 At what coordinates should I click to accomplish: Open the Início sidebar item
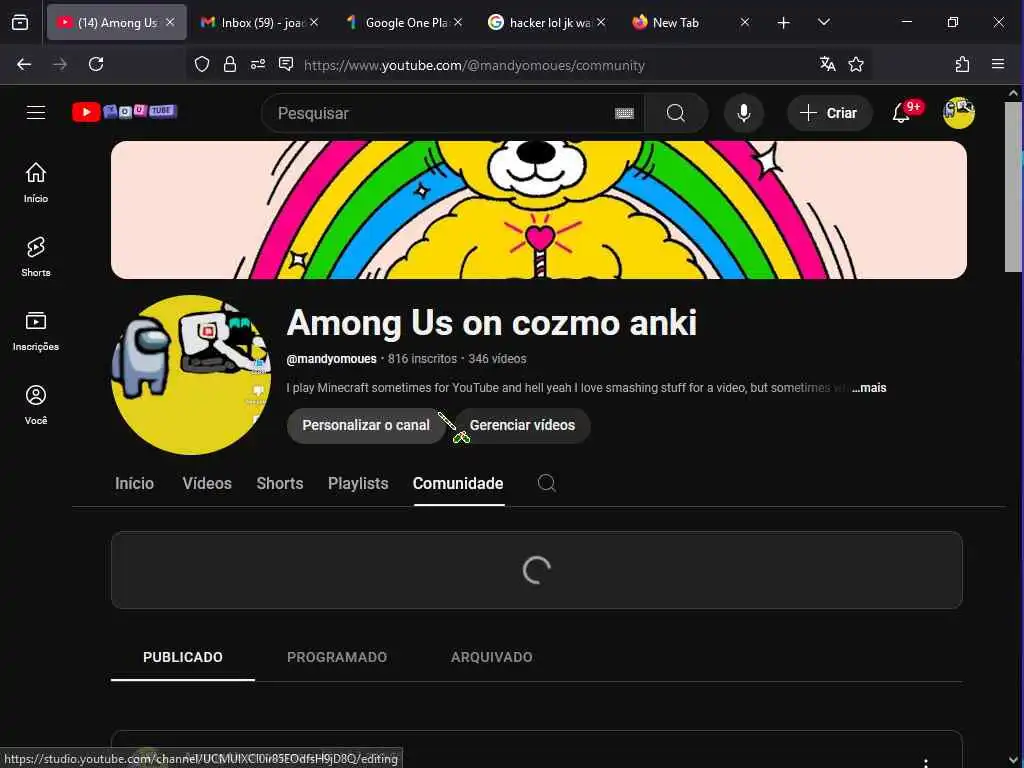(x=36, y=182)
